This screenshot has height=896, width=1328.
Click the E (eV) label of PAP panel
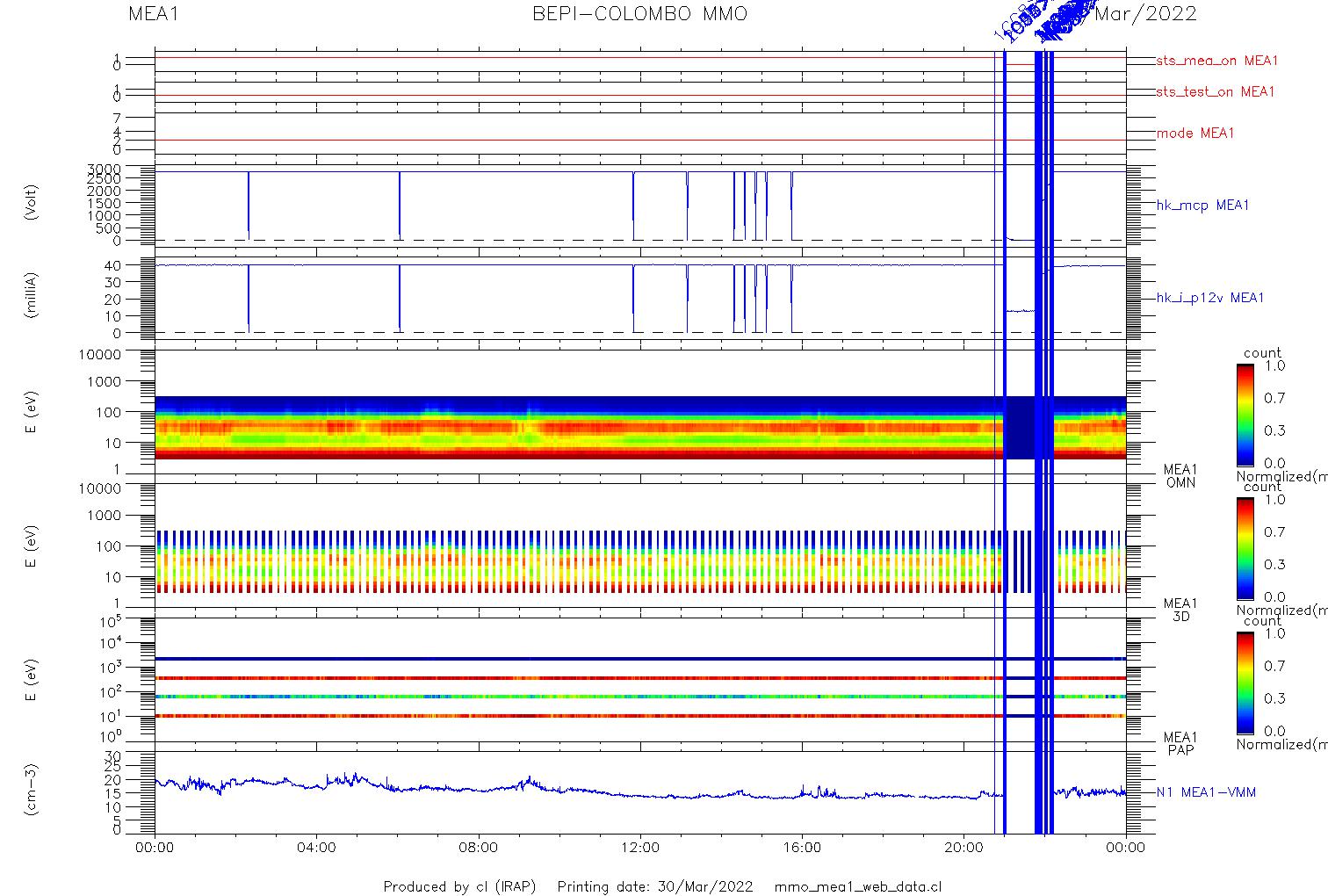click(32, 681)
